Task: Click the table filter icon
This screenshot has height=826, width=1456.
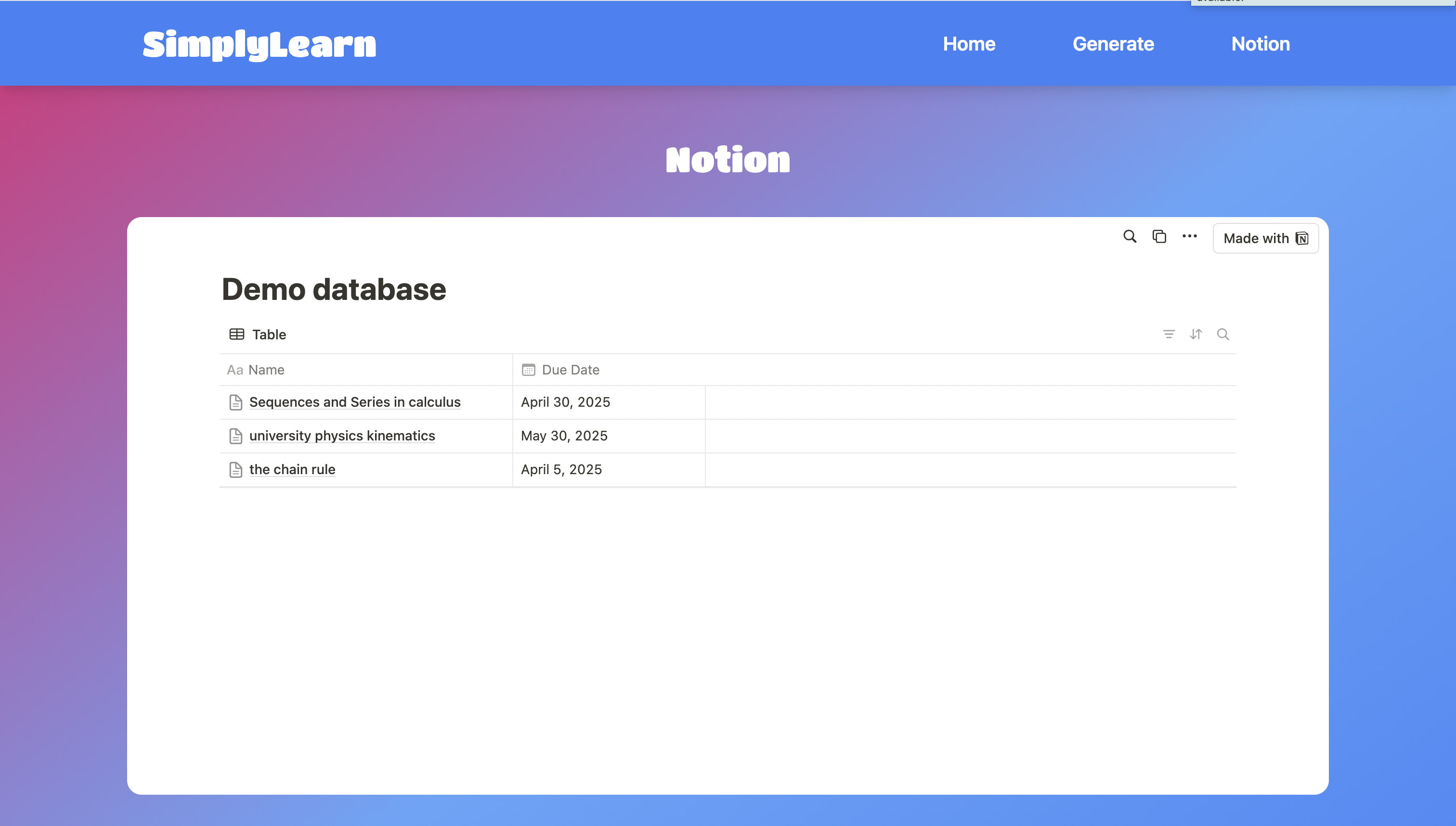Action: 1169,334
